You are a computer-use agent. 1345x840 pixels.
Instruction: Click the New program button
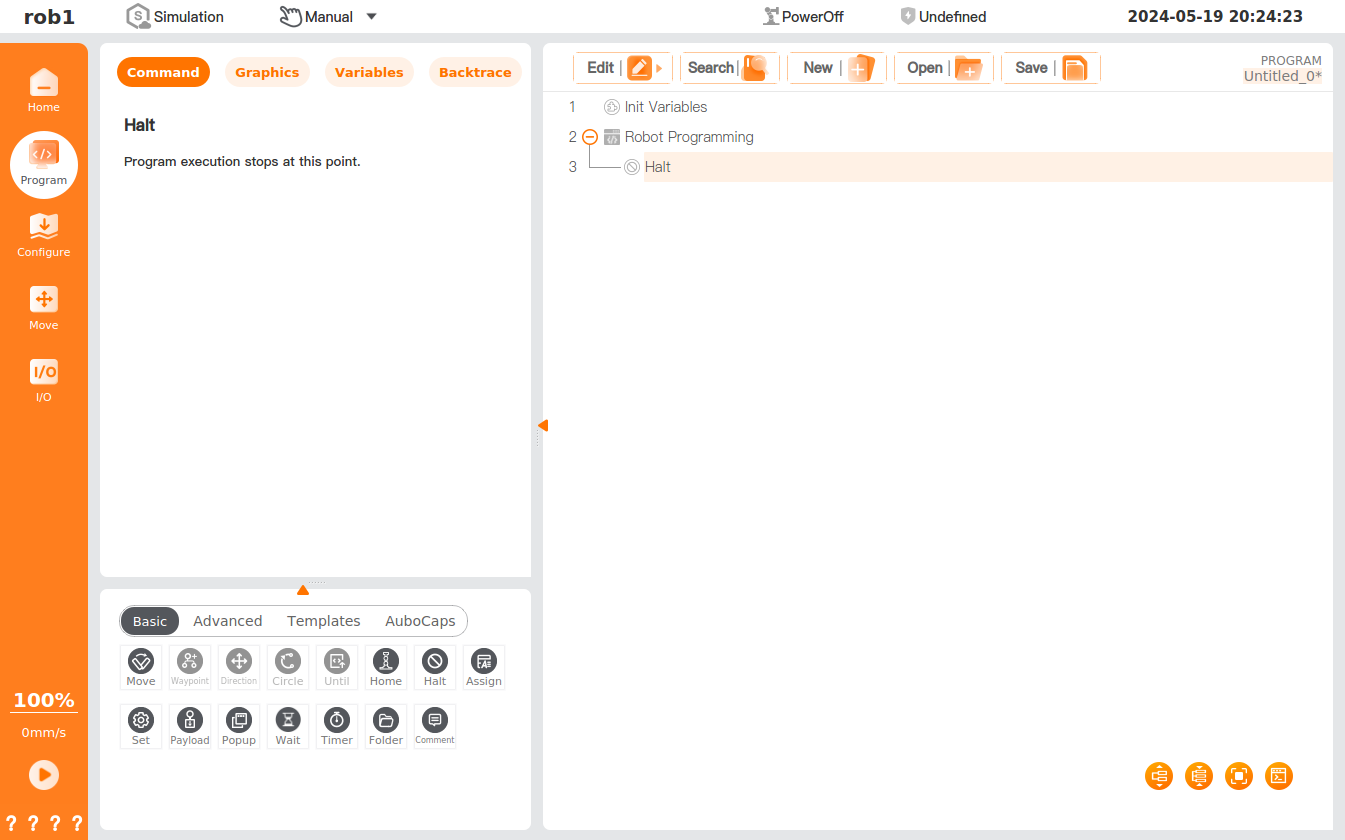tap(837, 68)
